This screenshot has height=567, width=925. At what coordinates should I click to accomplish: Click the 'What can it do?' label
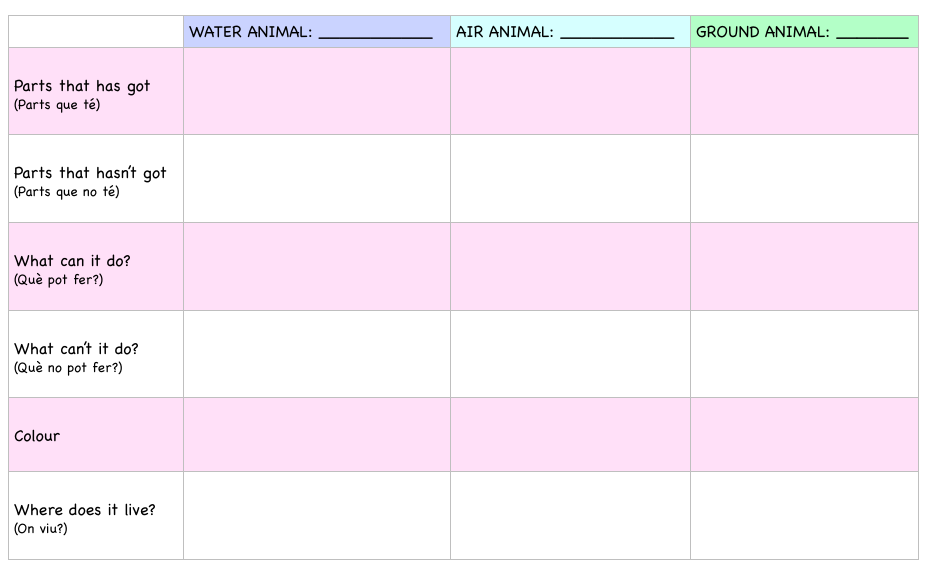[72, 262]
